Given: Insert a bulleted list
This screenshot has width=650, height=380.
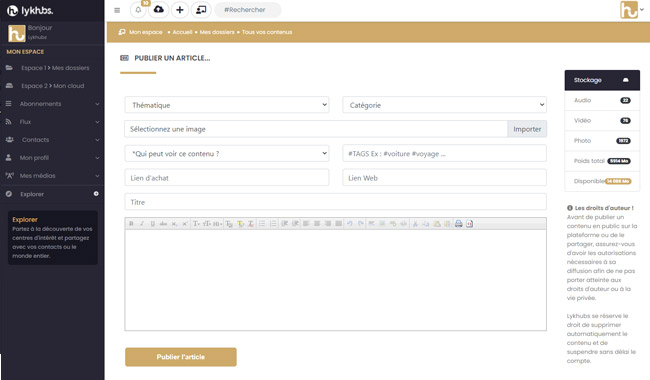Looking at the screenshot, I should coord(262,224).
